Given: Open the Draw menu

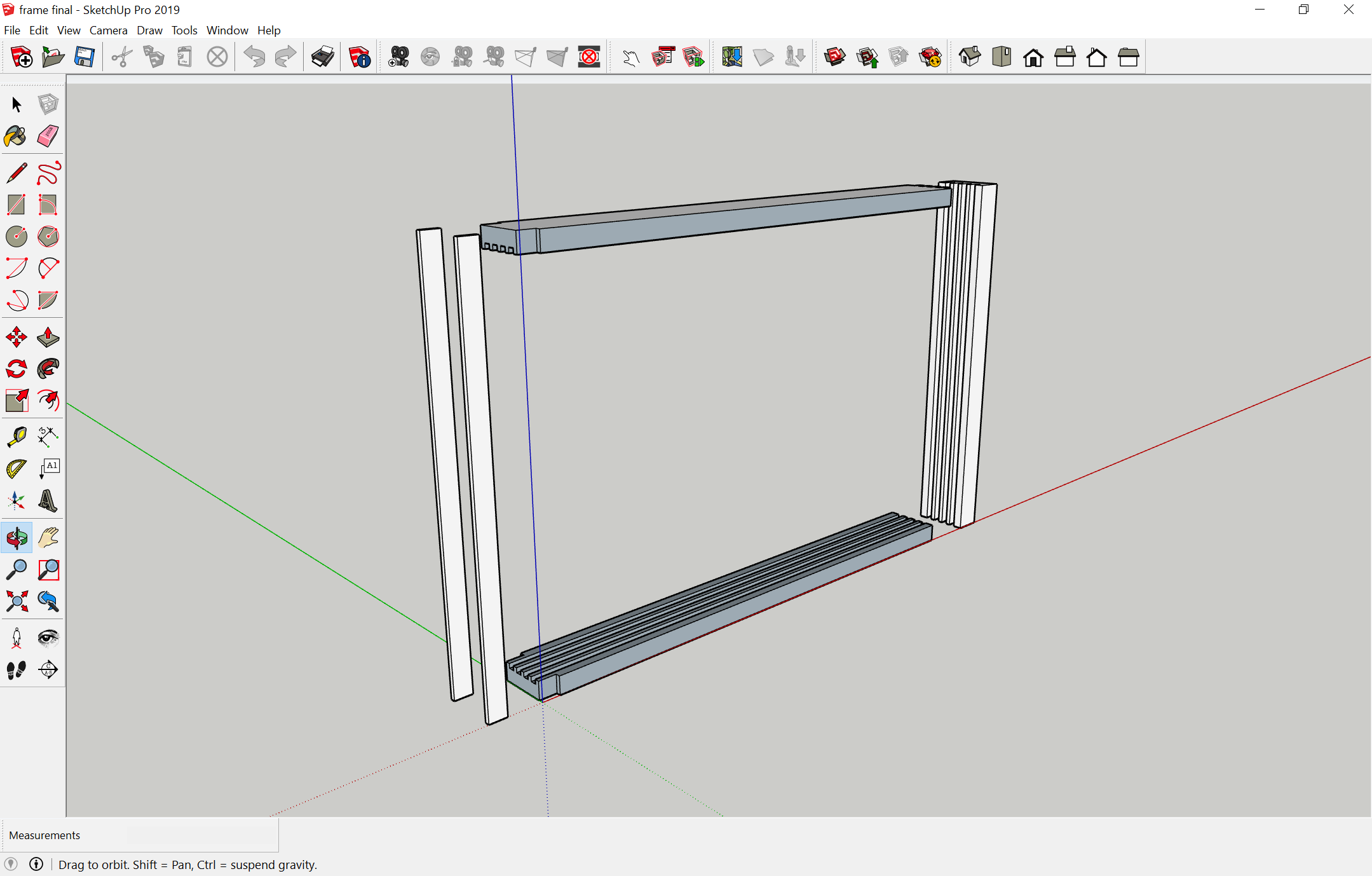Looking at the screenshot, I should [149, 30].
